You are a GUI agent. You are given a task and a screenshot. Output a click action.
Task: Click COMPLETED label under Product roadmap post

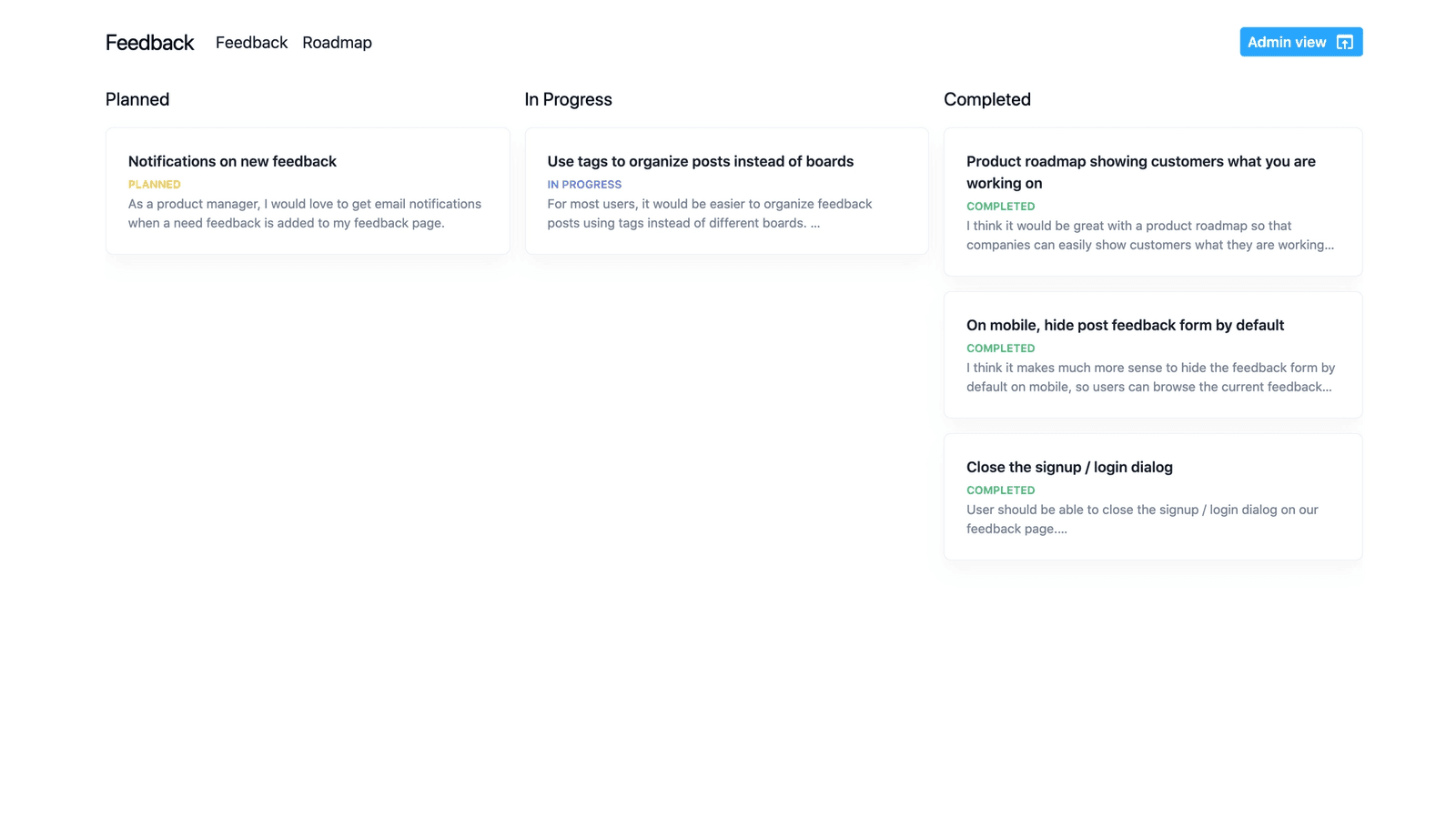pos(1000,207)
